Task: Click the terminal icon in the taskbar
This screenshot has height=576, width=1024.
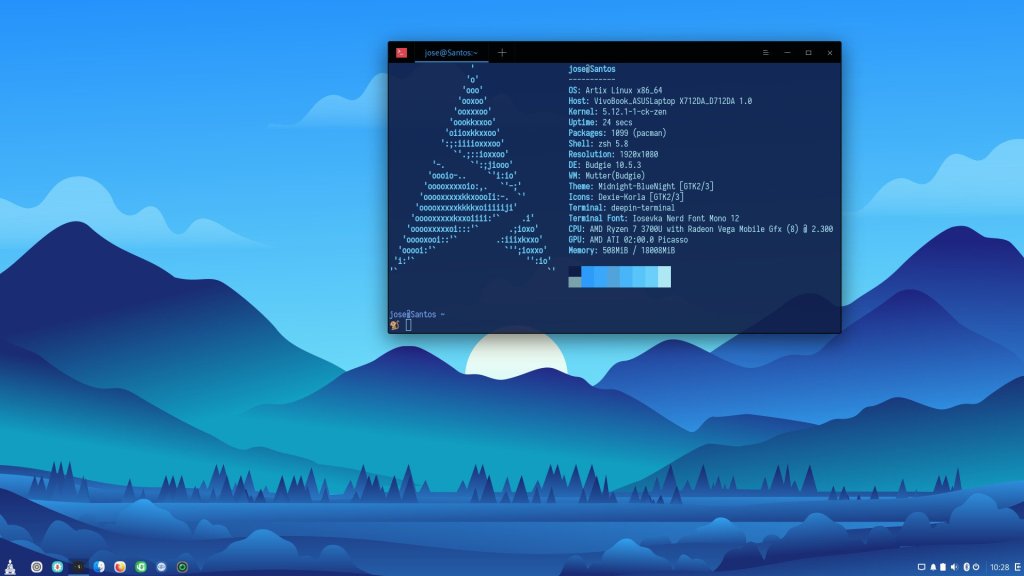Action: (x=78, y=567)
